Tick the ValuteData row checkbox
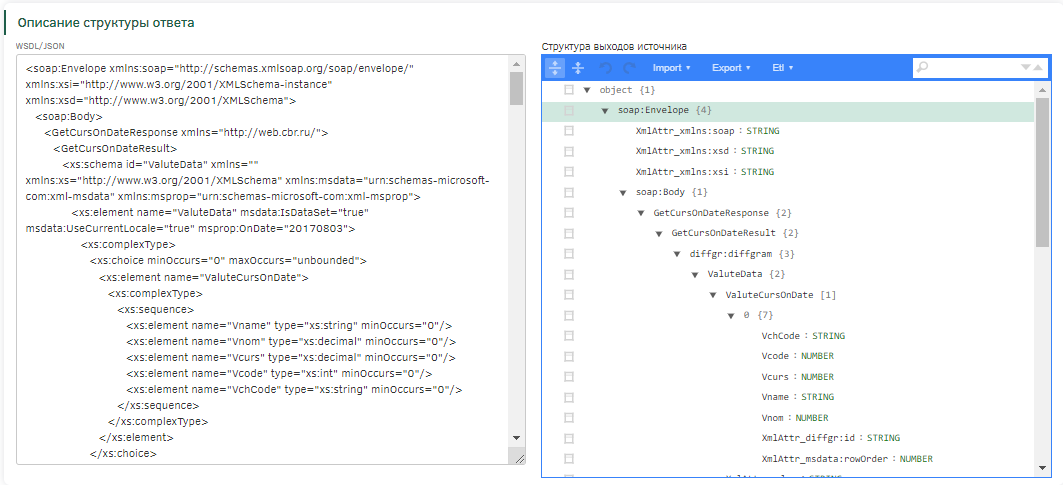This screenshot has height=485, width=1063. click(569, 275)
